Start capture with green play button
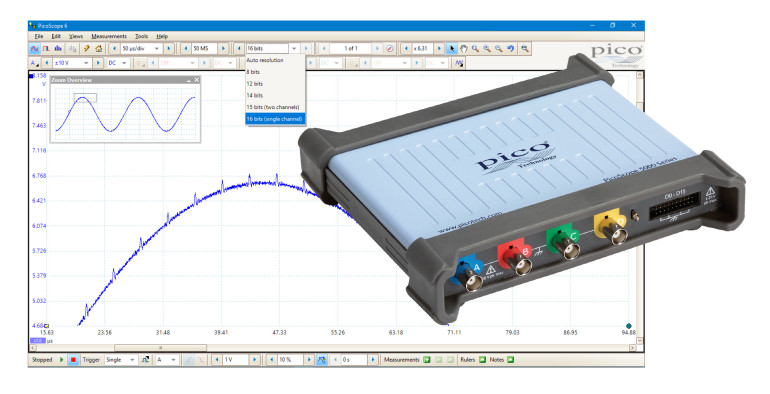This screenshot has height=394, width=770. [62, 360]
